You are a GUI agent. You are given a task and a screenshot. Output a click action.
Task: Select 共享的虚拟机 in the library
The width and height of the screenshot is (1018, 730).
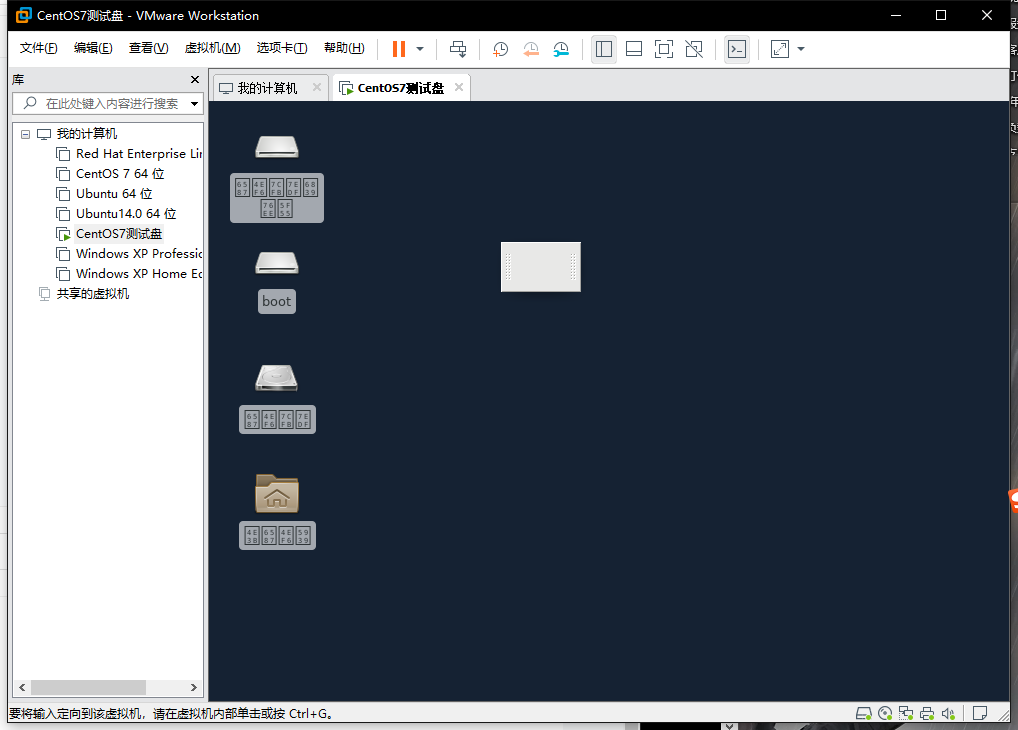[92, 294]
